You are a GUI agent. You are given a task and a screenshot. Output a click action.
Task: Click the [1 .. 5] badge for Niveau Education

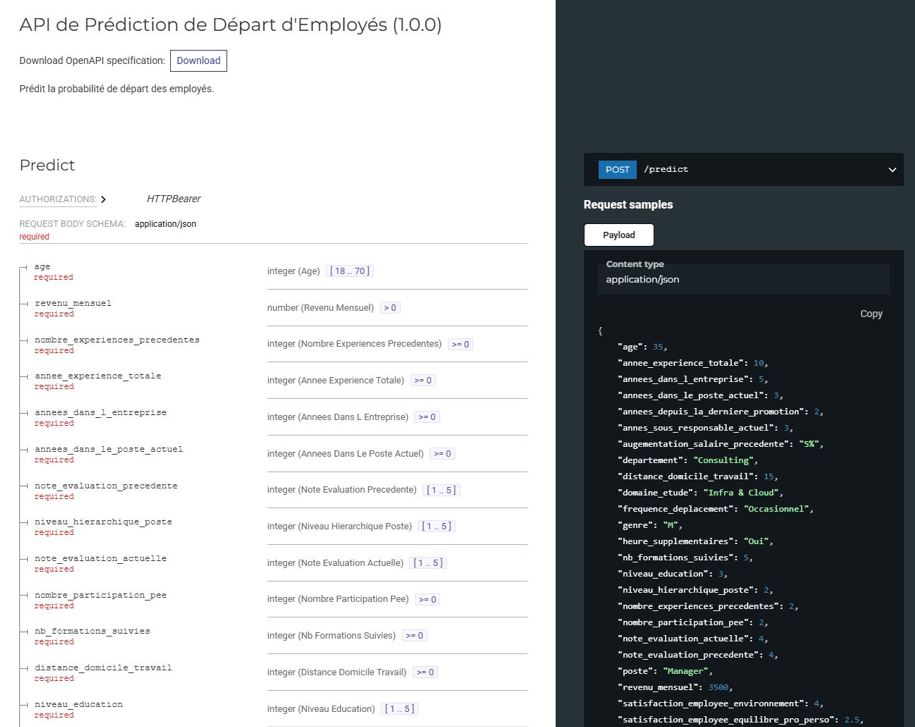pyautogui.click(x=399, y=709)
